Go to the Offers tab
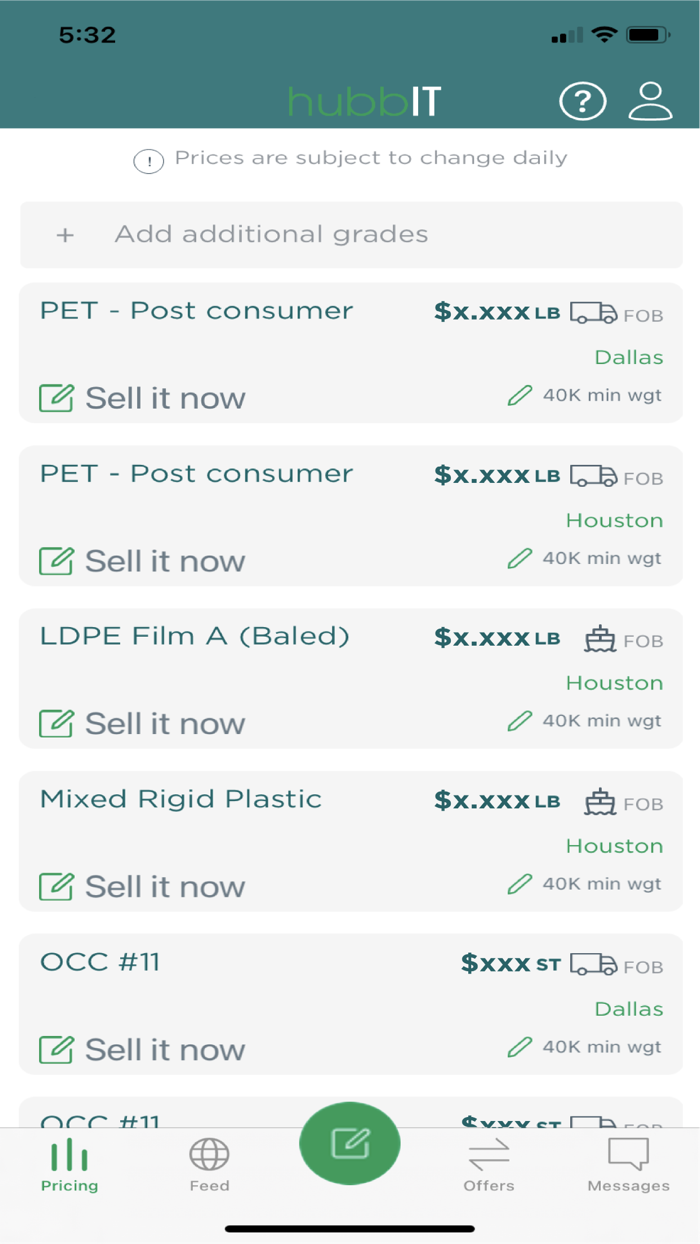700x1244 pixels. 489,1166
